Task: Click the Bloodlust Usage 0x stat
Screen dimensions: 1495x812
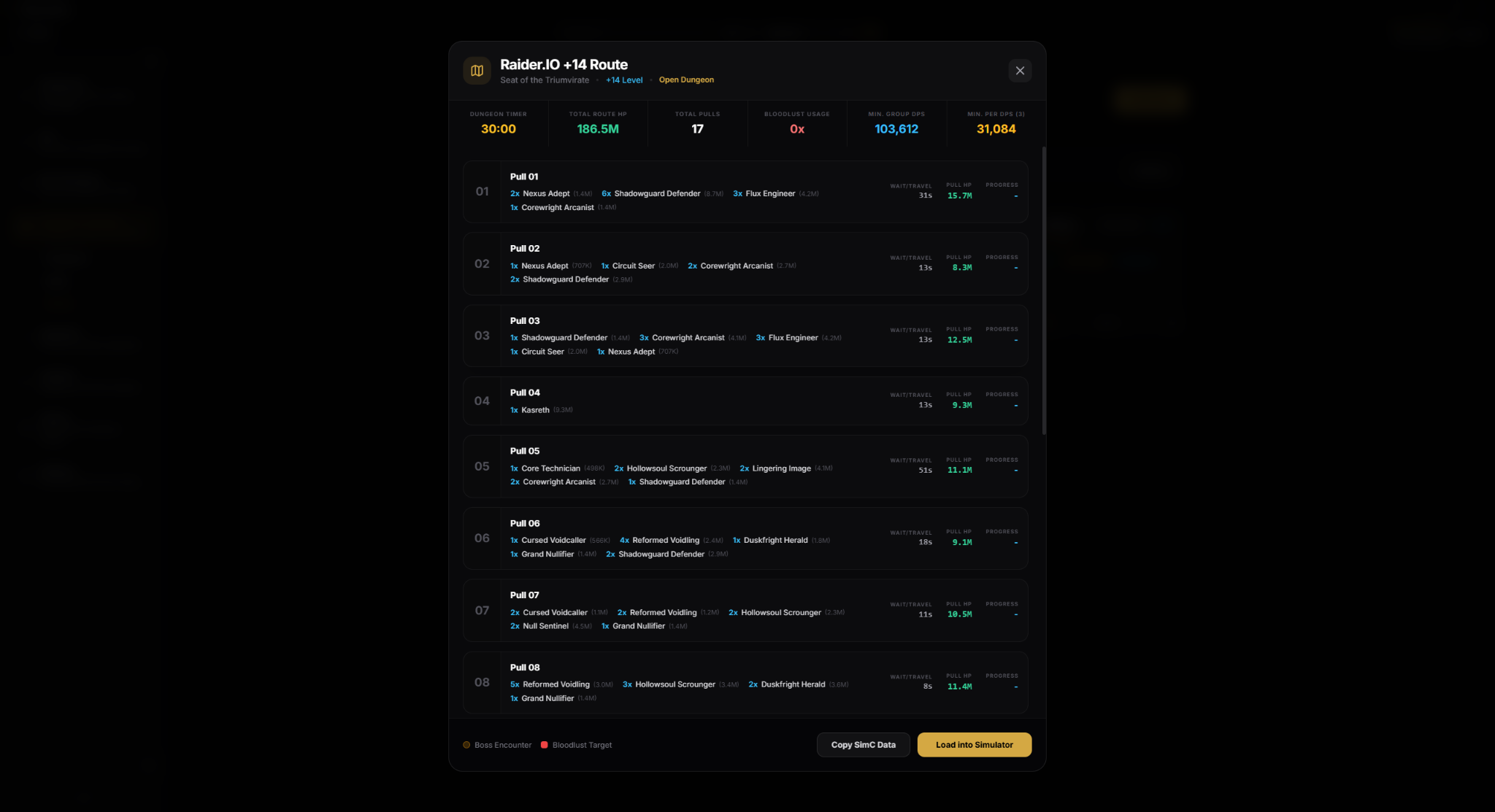Action: [797, 123]
